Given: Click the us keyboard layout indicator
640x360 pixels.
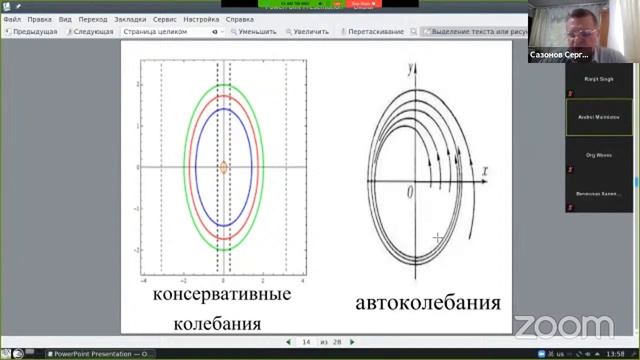Looking at the screenshot, I should tap(560, 354).
